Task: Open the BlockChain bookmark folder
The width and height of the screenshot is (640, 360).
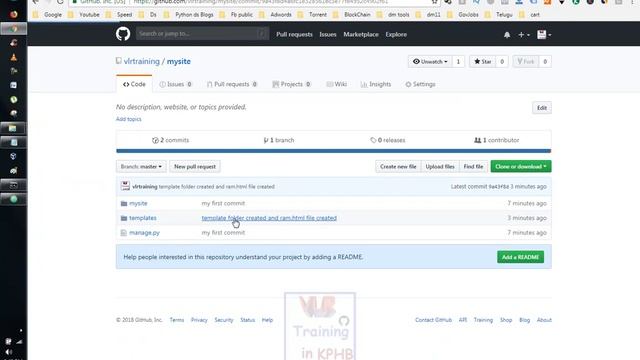Action: (x=353, y=15)
